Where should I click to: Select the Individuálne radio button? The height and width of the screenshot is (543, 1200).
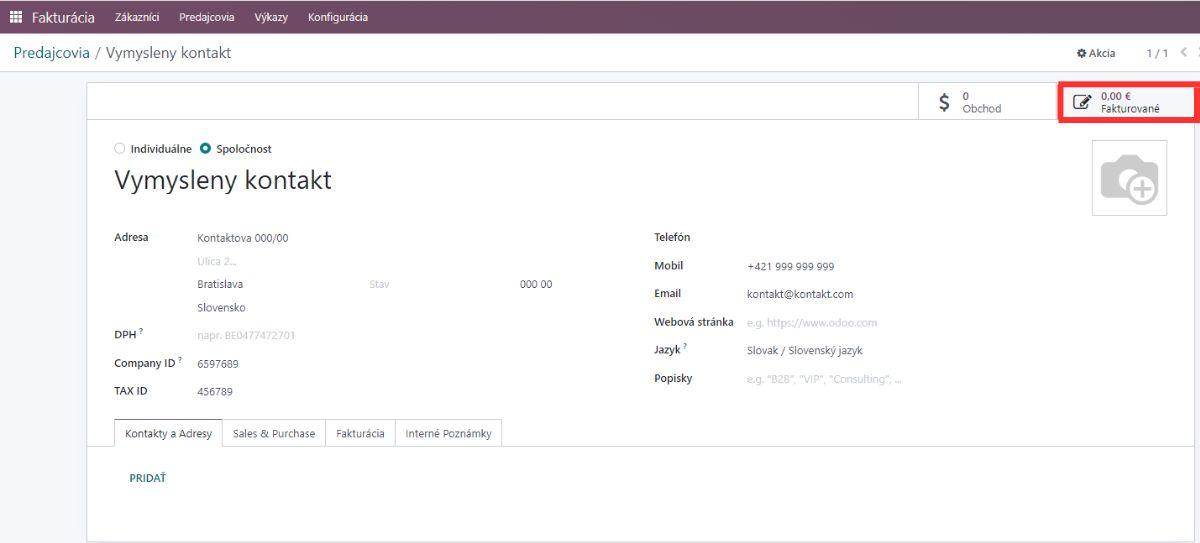click(120, 149)
